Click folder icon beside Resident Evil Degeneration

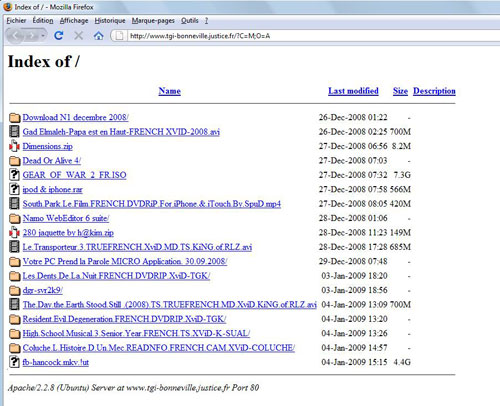pyautogui.click(x=14, y=319)
